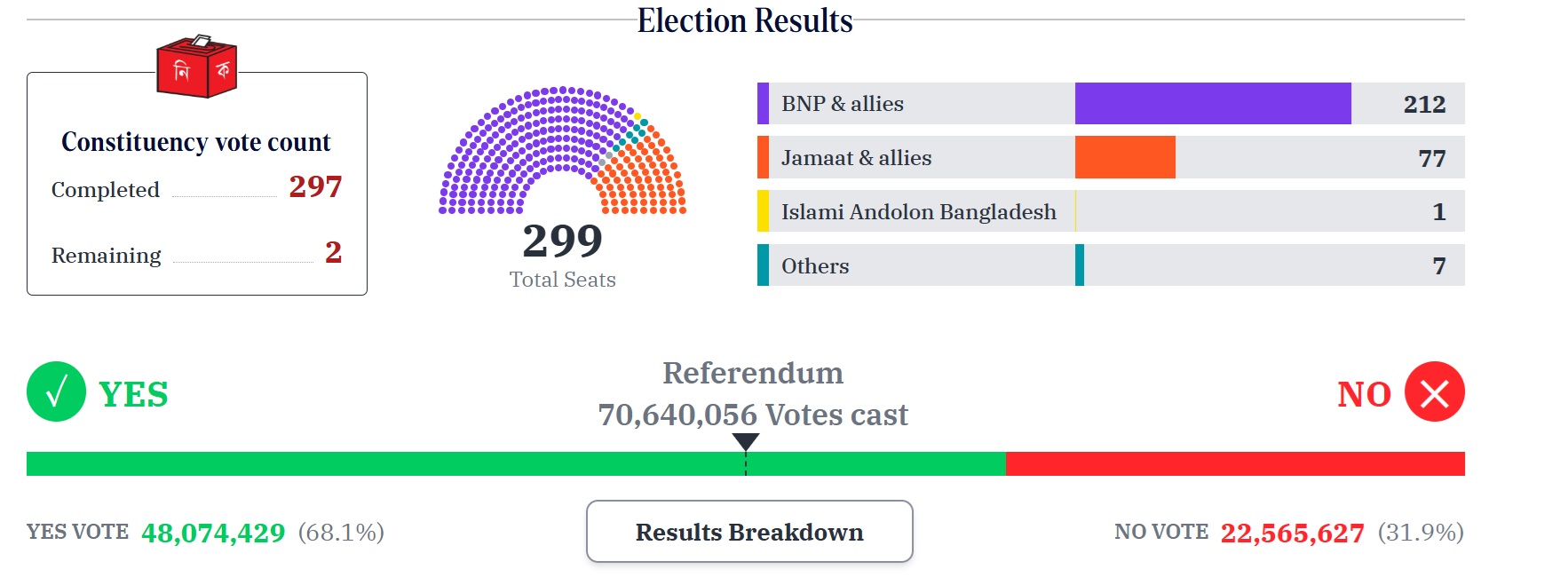Viewport: 1568px width, 577px height.
Task: Click the red ballot box icon
Action: (x=196, y=69)
